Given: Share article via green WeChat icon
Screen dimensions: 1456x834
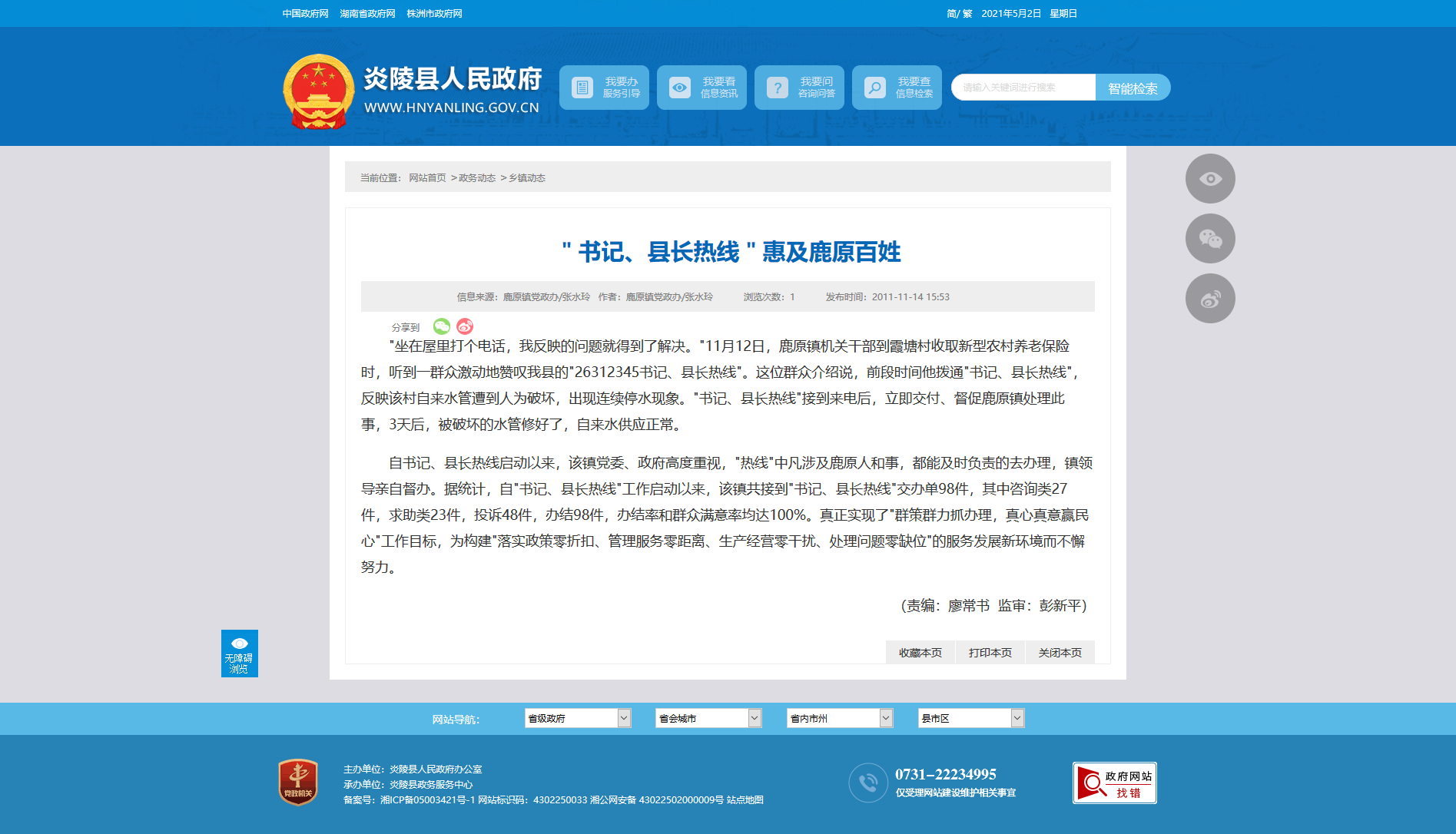Looking at the screenshot, I should click(x=441, y=326).
